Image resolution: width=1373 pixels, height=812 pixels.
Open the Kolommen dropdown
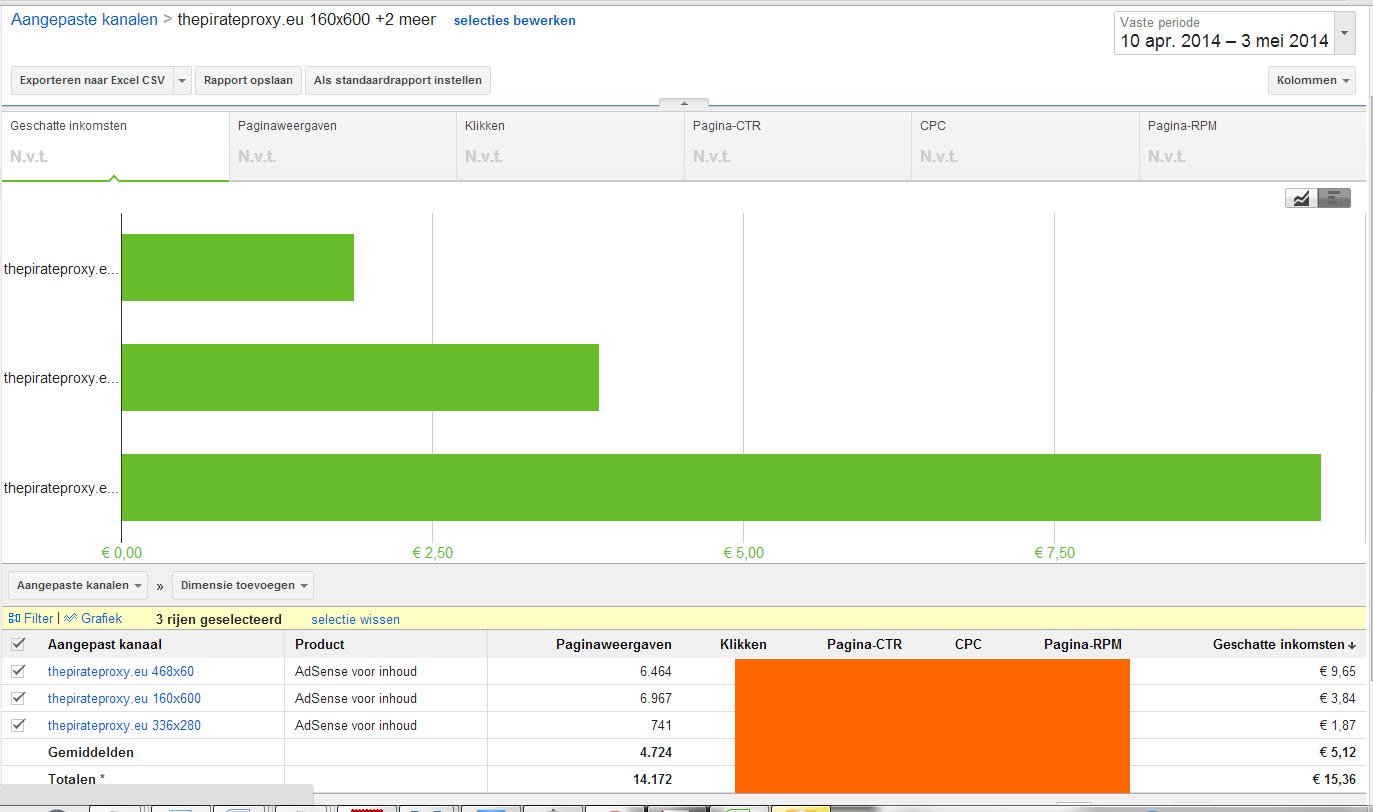1312,80
